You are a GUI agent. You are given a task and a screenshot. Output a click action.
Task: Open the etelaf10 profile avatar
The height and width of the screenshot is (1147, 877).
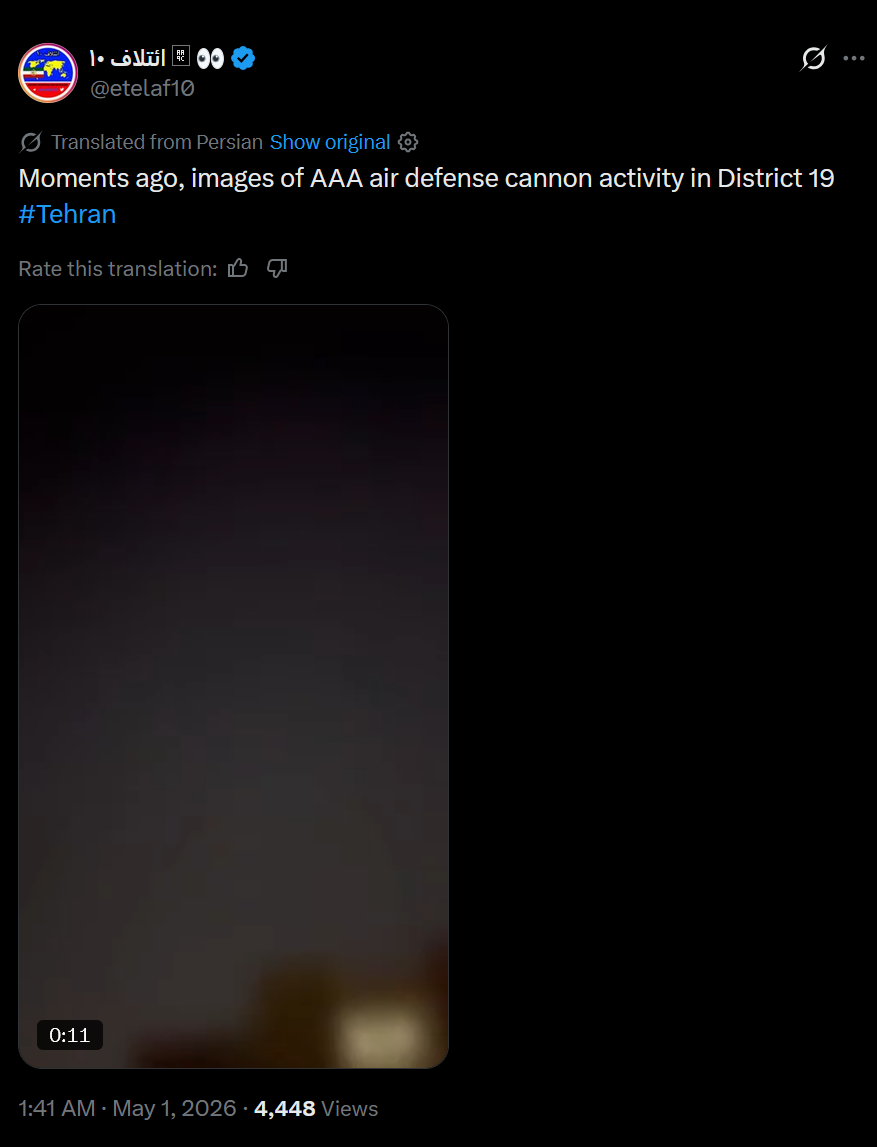coord(48,72)
